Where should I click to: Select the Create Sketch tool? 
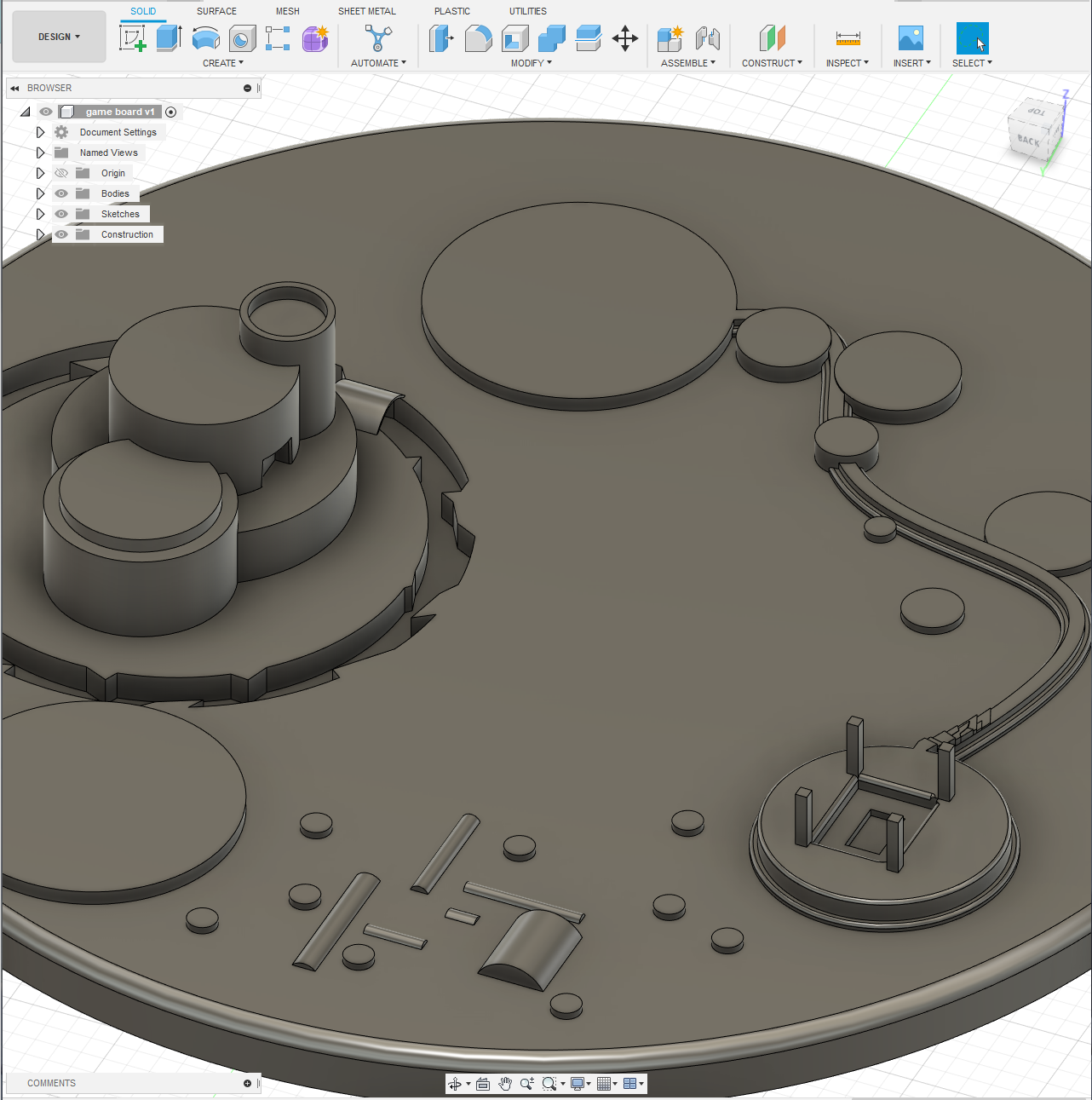click(133, 38)
